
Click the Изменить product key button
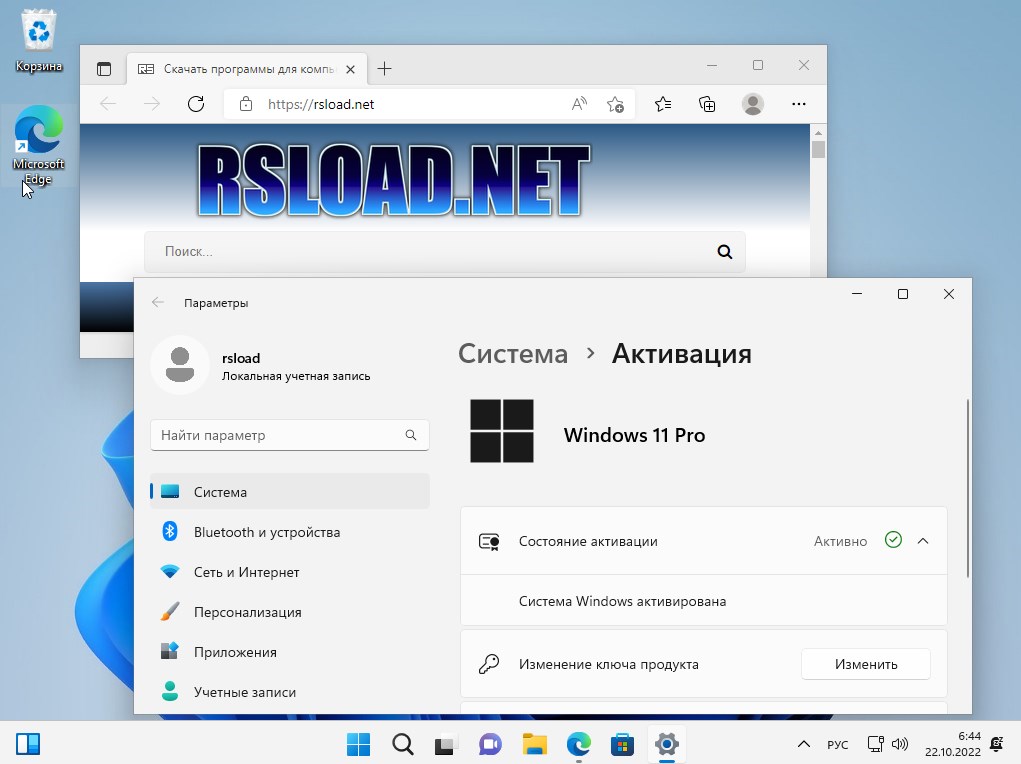(x=865, y=664)
